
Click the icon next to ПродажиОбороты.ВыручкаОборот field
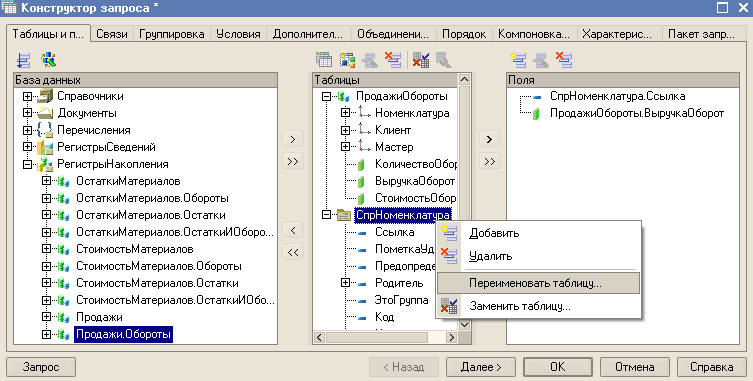(x=537, y=113)
